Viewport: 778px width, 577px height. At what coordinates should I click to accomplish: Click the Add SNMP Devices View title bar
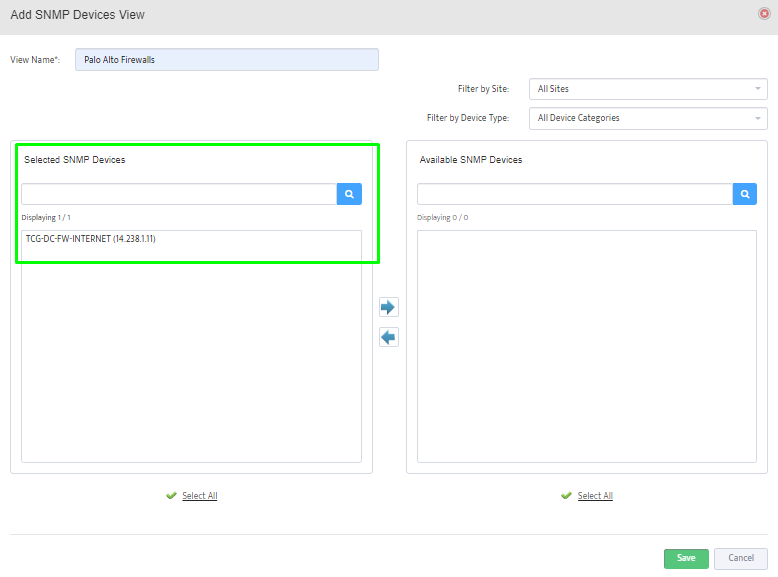300,15
